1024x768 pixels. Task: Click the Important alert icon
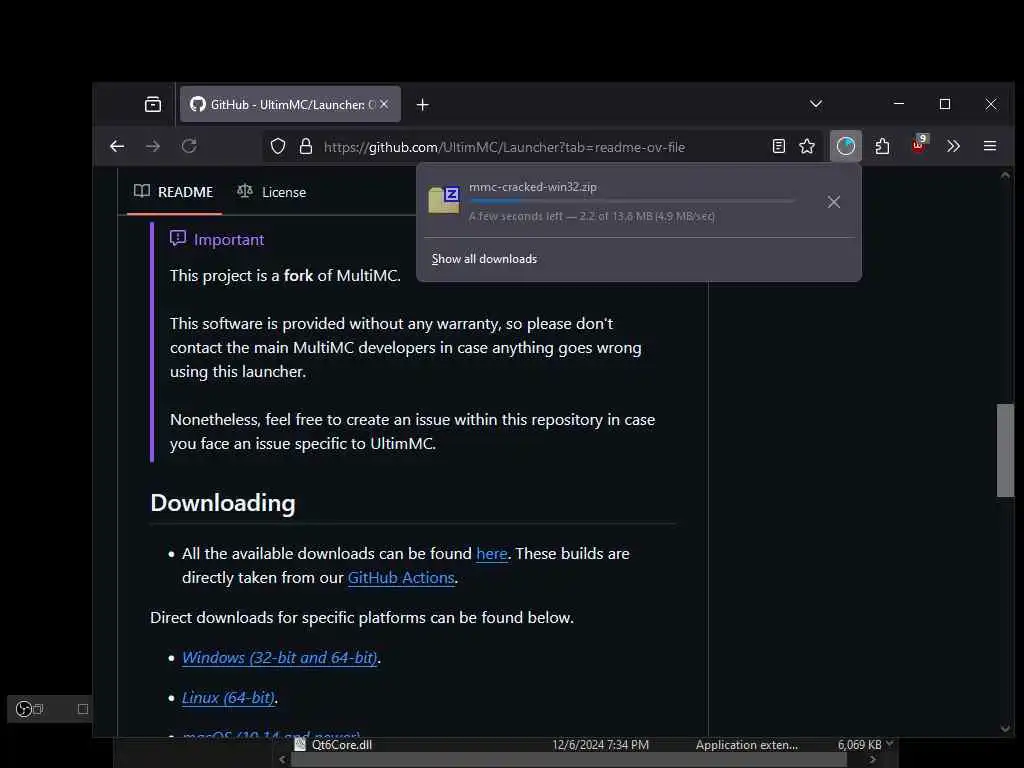point(178,238)
